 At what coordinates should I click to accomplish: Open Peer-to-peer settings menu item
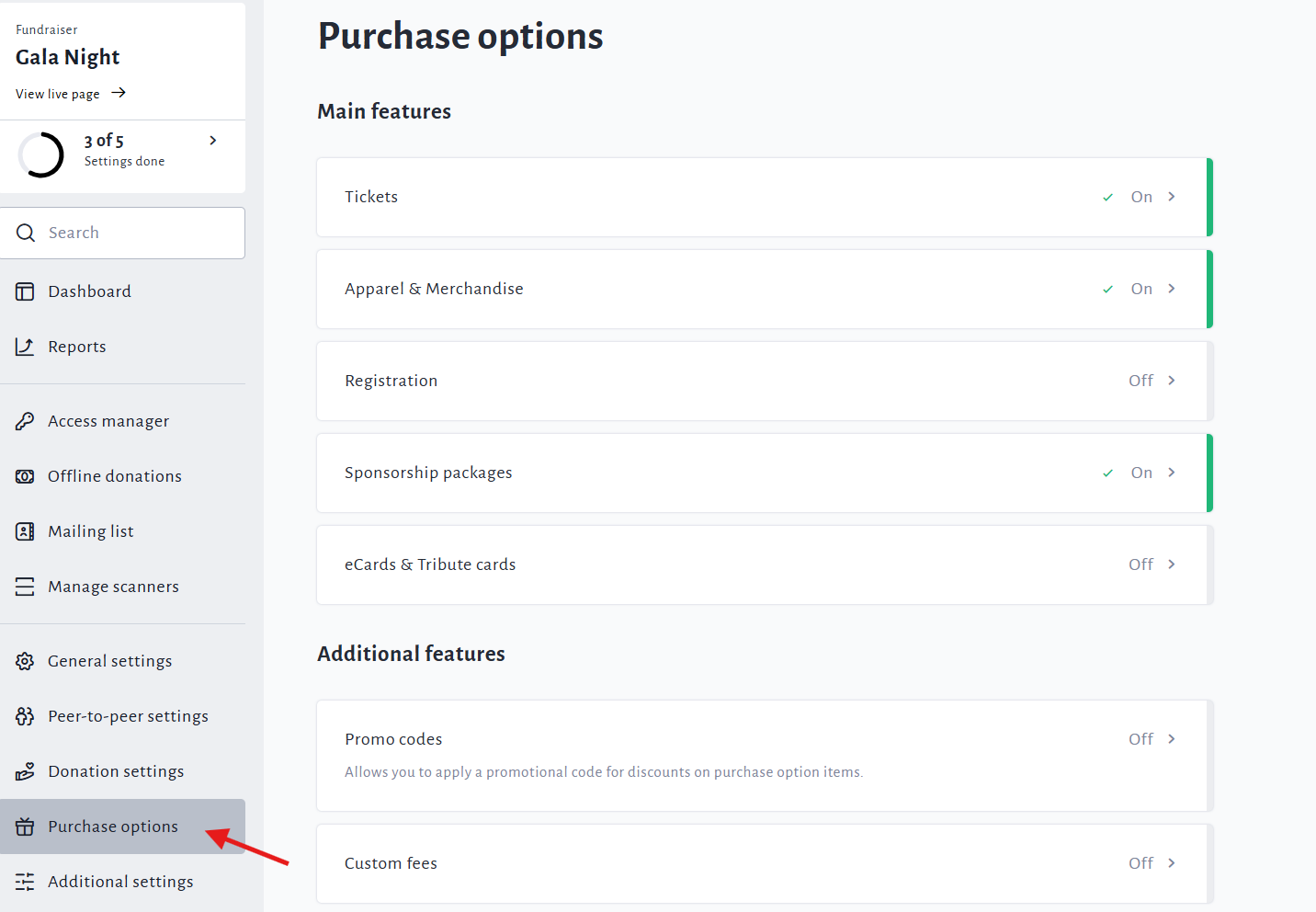click(128, 716)
